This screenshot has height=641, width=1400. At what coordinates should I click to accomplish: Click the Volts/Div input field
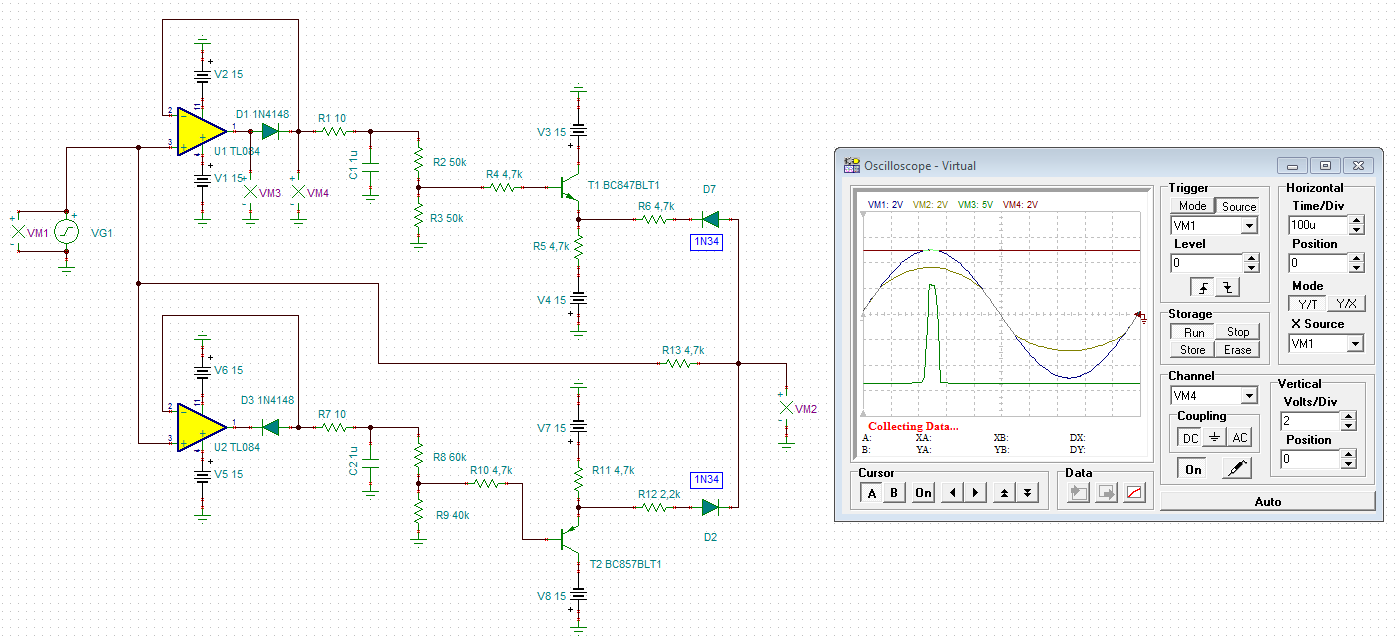coord(1308,421)
